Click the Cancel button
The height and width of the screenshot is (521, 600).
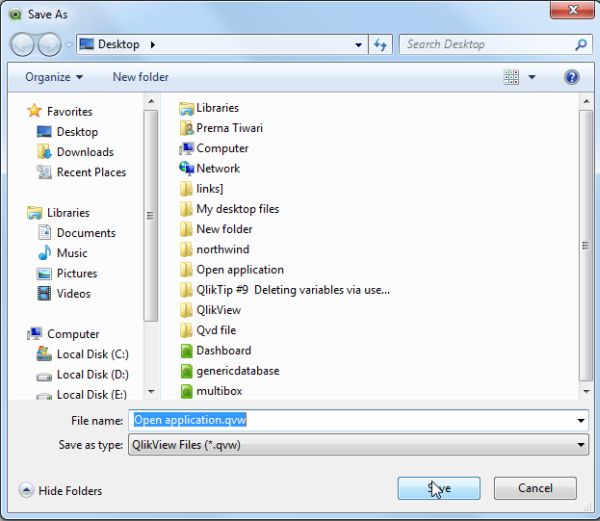tap(535, 488)
